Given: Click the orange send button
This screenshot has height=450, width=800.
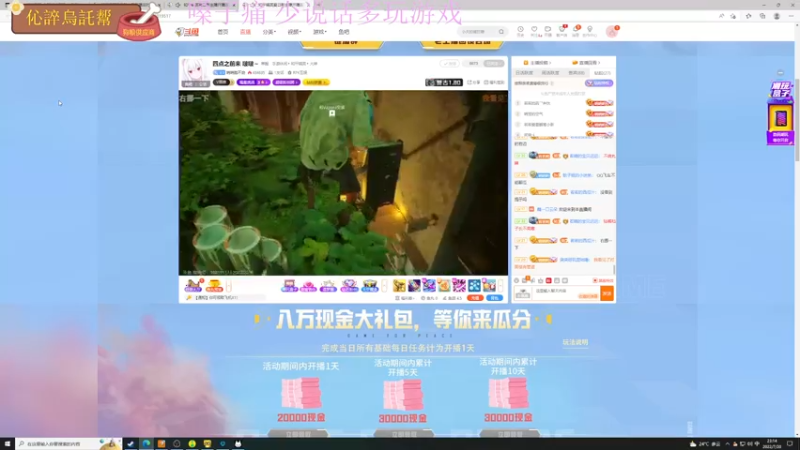Looking at the screenshot, I should 607,293.
